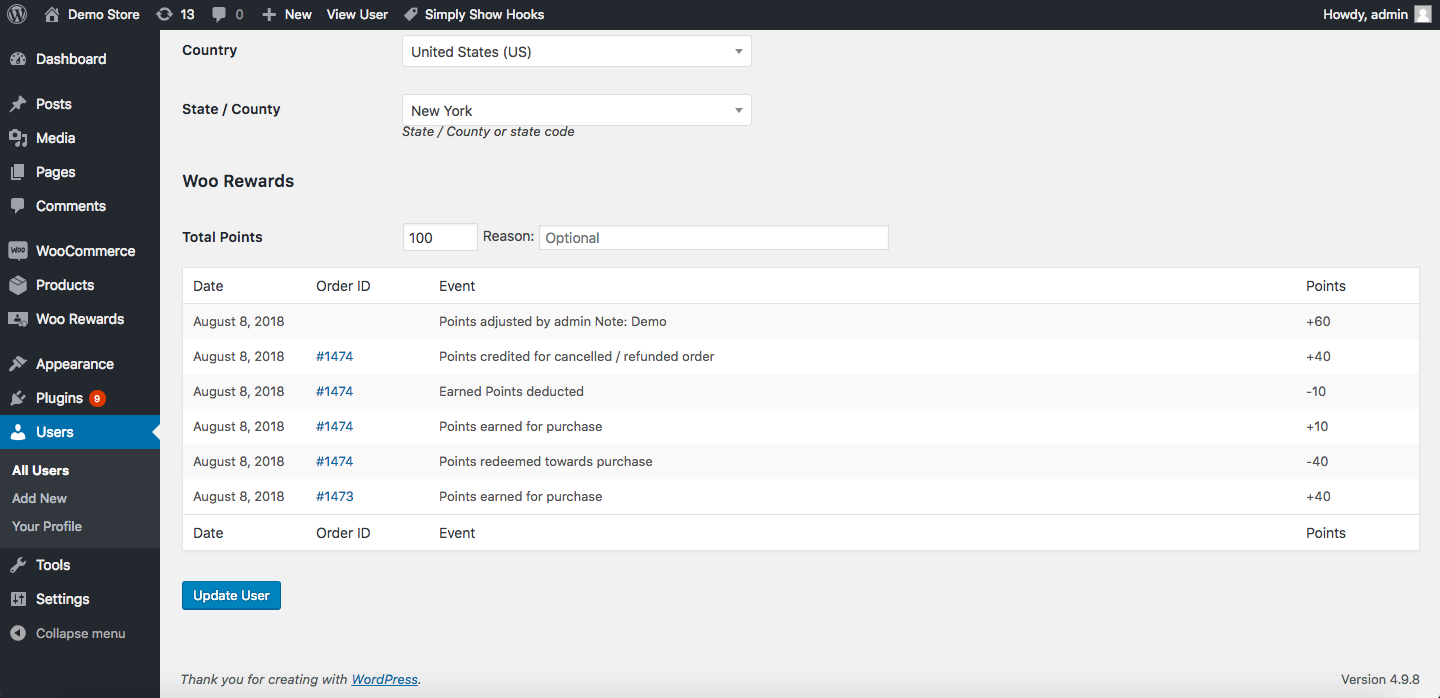Click the Comments bubble icon in sidebar
This screenshot has height=698, width=1440.
pos(18,206)
